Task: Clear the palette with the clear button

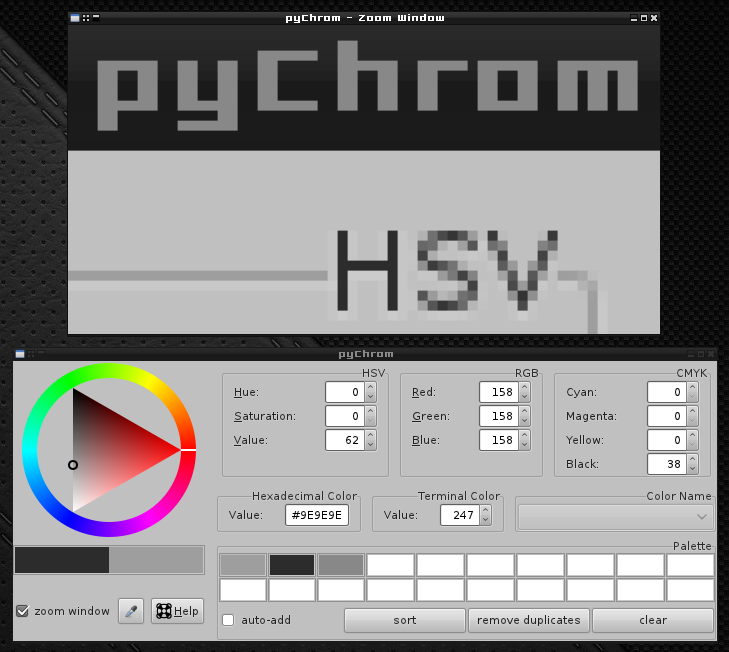Action: click(652, 620)
